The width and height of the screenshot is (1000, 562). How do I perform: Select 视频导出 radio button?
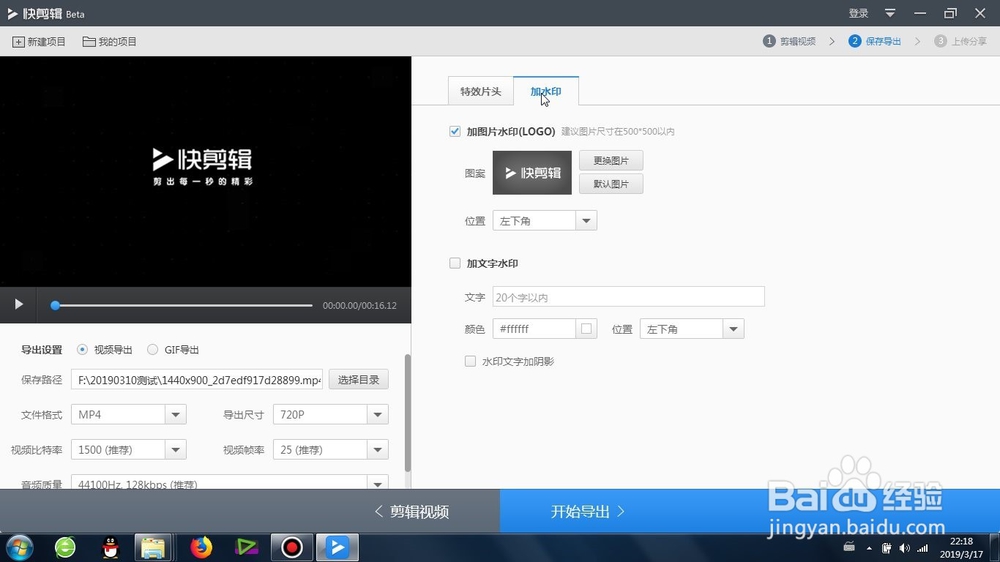82,350
